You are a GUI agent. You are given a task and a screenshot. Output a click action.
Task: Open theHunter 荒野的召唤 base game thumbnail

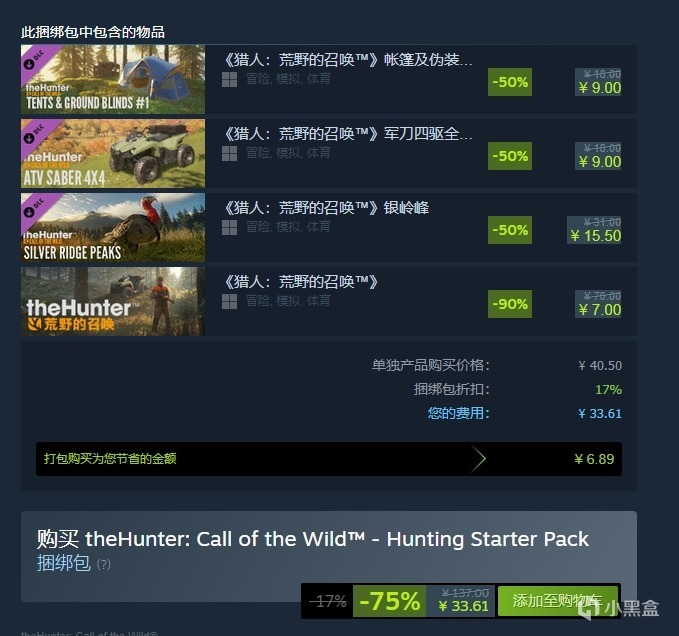point(113,301)
